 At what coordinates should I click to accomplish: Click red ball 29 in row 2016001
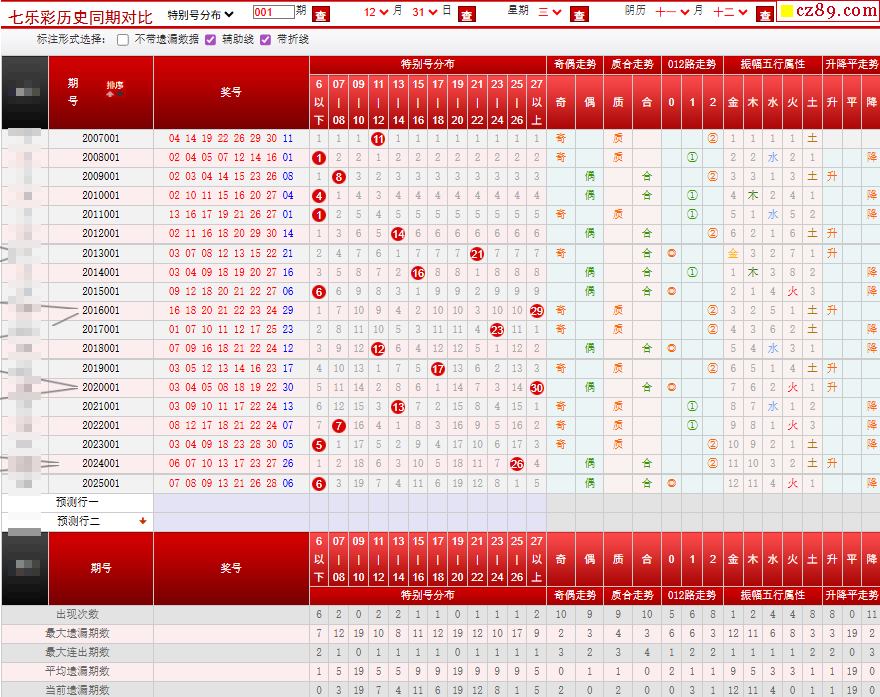pyautogui.click(x=536, y=310)
